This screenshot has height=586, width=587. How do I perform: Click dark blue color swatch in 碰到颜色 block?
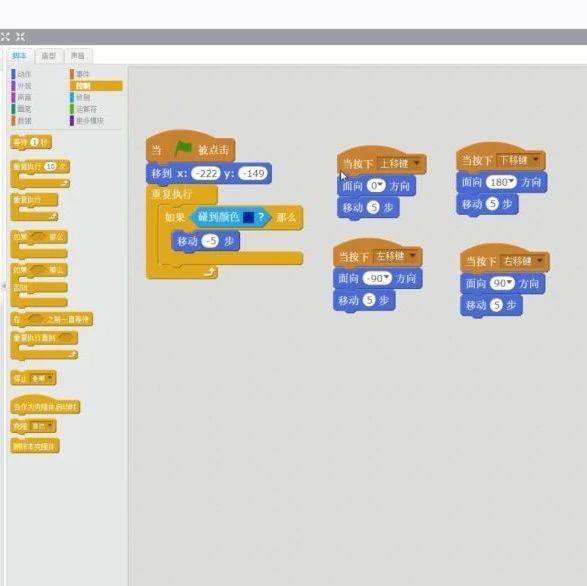249,217
